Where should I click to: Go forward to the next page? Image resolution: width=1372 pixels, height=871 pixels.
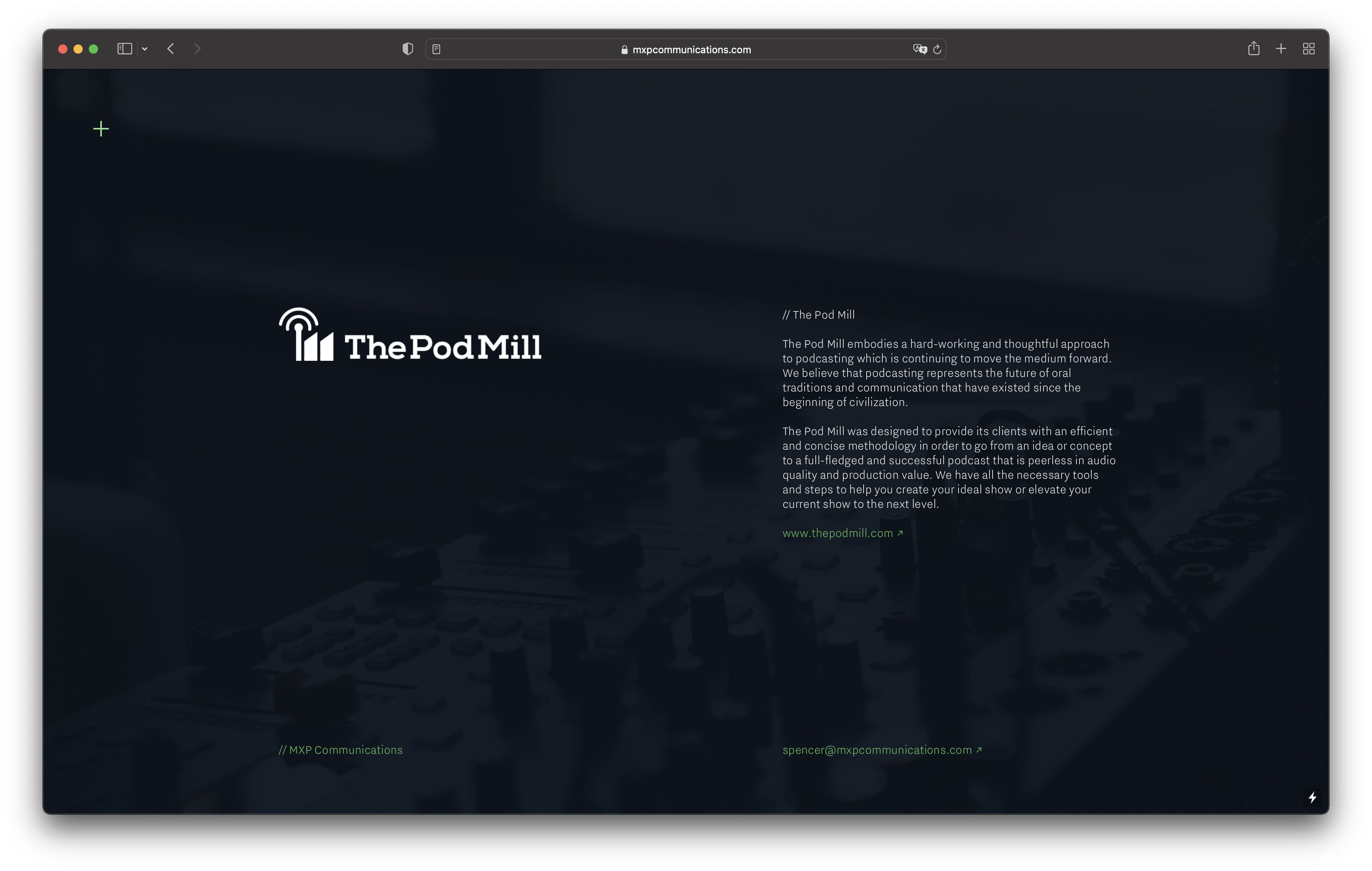click(197, 49)
